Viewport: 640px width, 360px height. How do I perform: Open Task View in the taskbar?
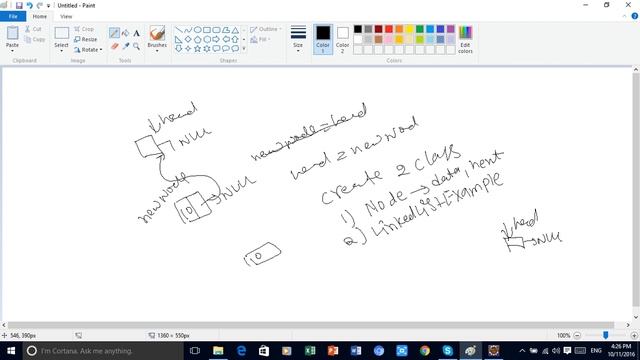point(195,351)
